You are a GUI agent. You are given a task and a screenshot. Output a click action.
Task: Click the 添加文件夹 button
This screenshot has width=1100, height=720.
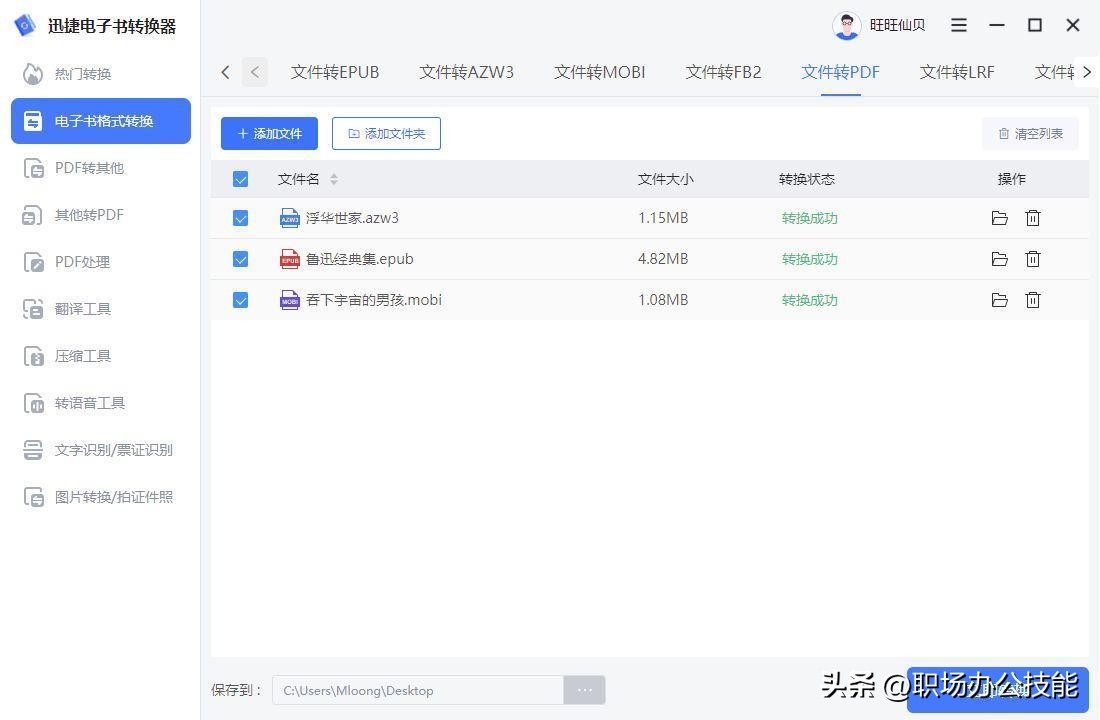(386, 133)
